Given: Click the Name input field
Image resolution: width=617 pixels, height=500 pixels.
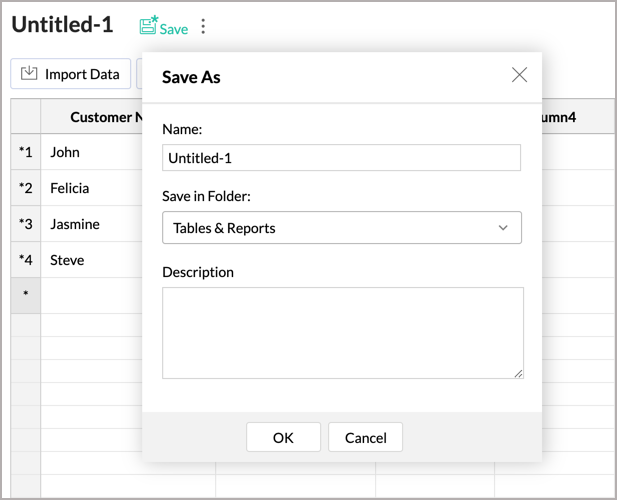Looking at the screenshot, I should pos(341,158).
